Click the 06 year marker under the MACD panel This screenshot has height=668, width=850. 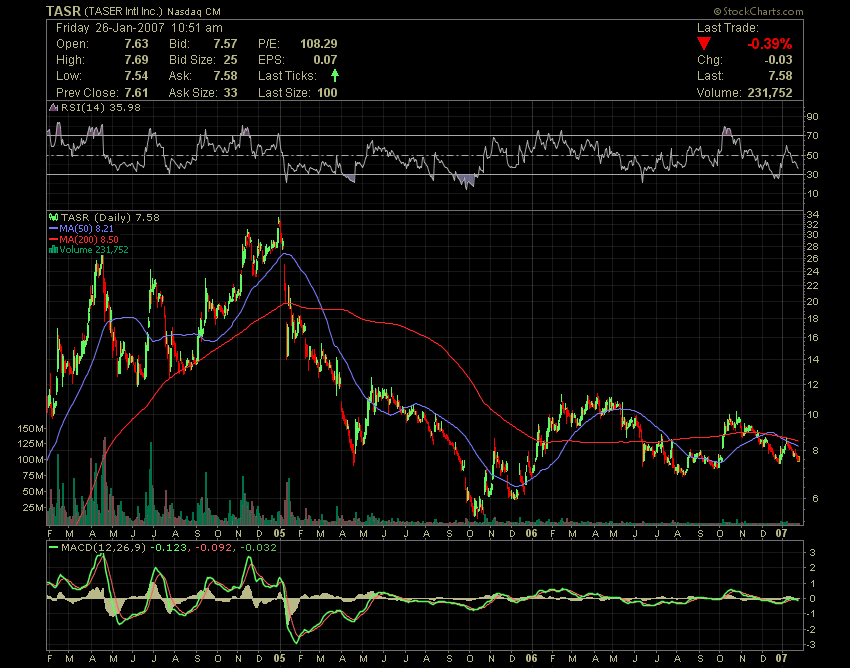[531, 659]
